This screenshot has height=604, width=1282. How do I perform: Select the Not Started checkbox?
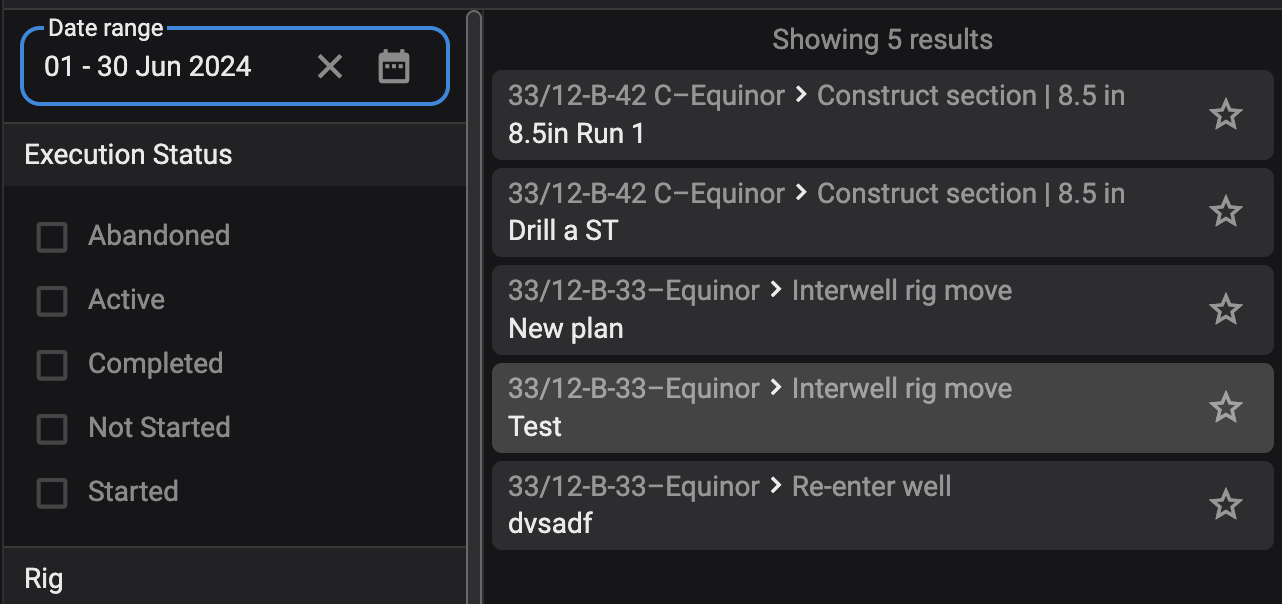pyautogui.click(x=52, y=429)
